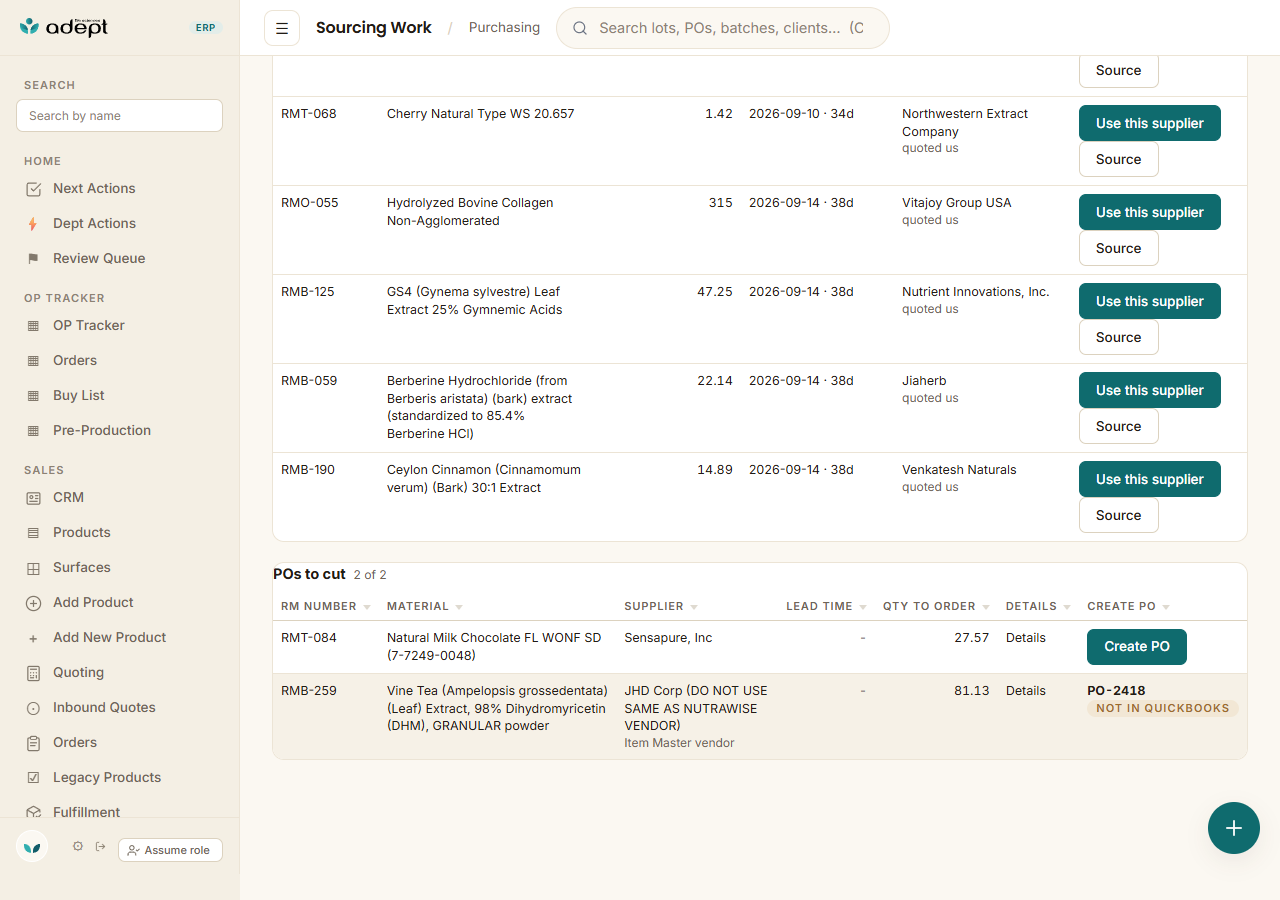Click the logout arrow icon at sidebar bottom
Viewport: 1280px width, 900px height.
100,846
